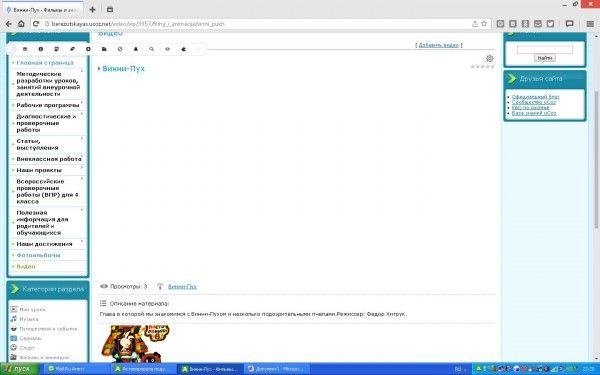This screenshot has height=375, width=600.
Task: Click the home icon in browser toolbar
Action: [x=21, y=24]
